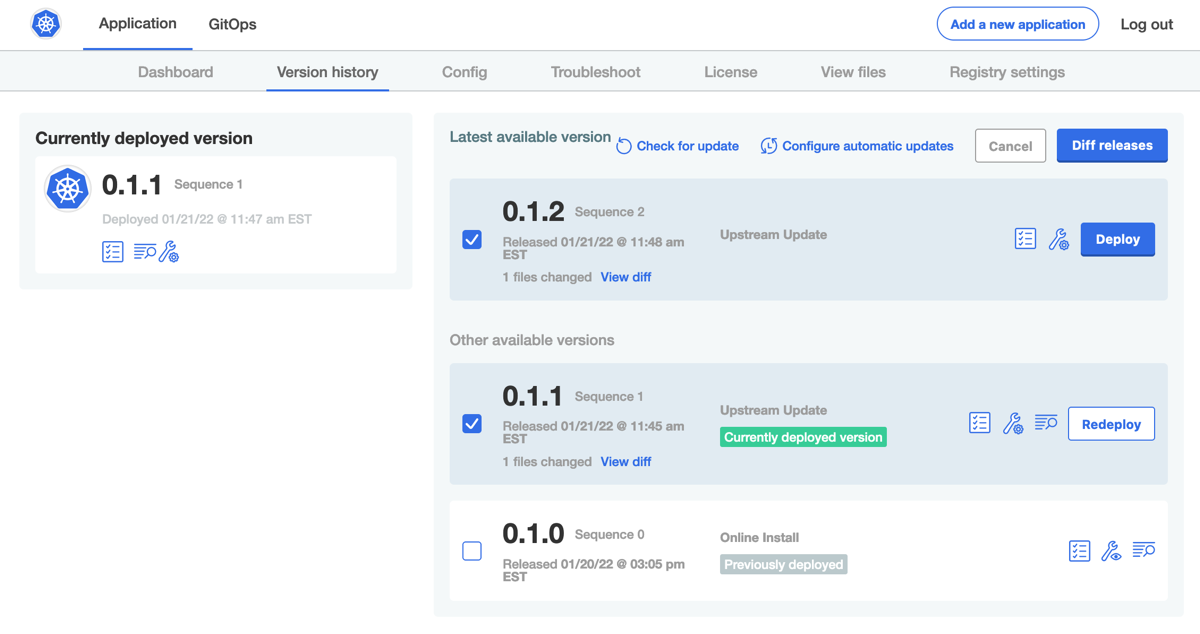Open edit config icon in 0.1.1 version row
This screenshot has width=1200, height=634.
[x=1013, y=423]
